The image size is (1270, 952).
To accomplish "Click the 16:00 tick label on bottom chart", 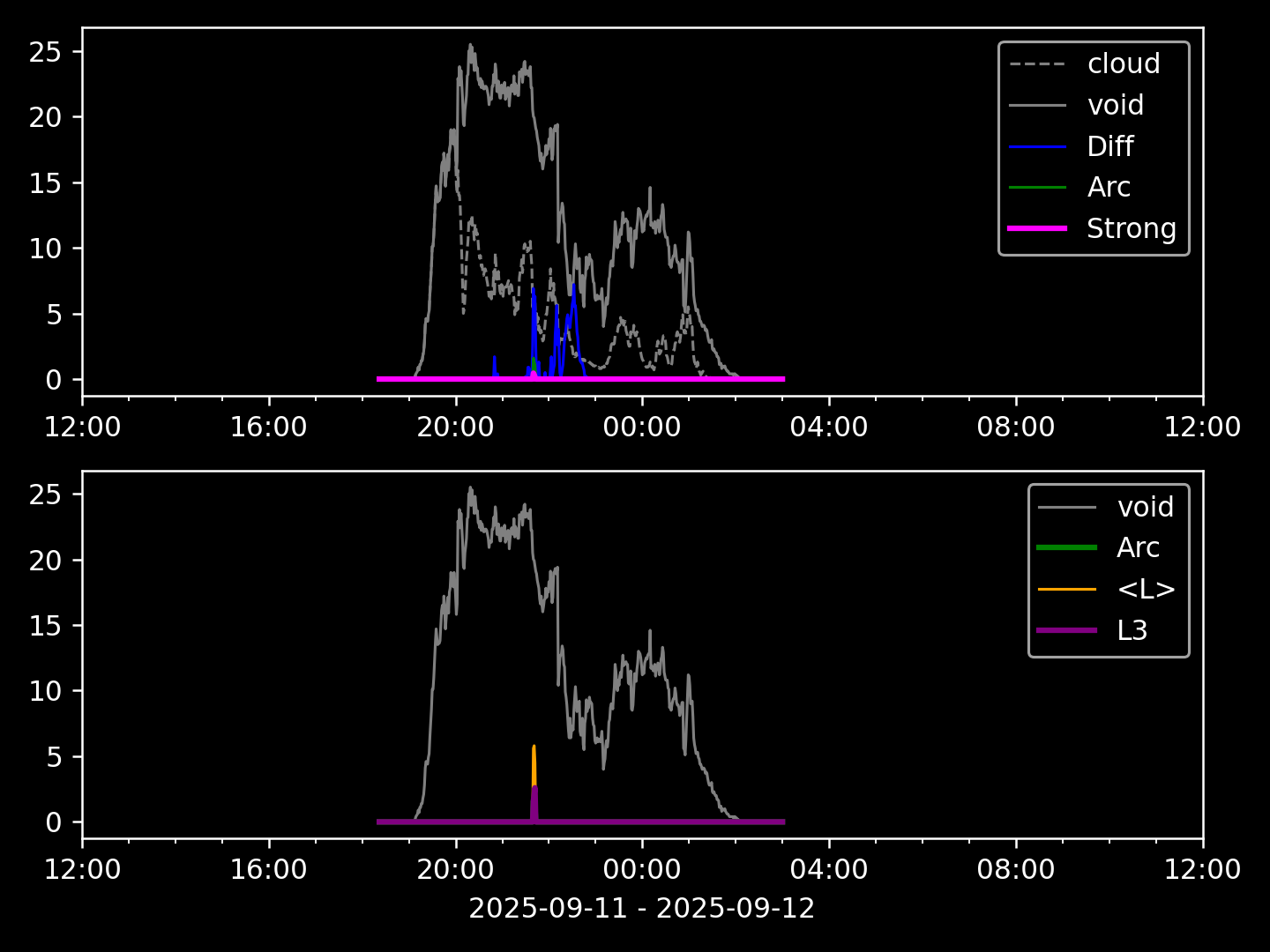I will (268, 870).
